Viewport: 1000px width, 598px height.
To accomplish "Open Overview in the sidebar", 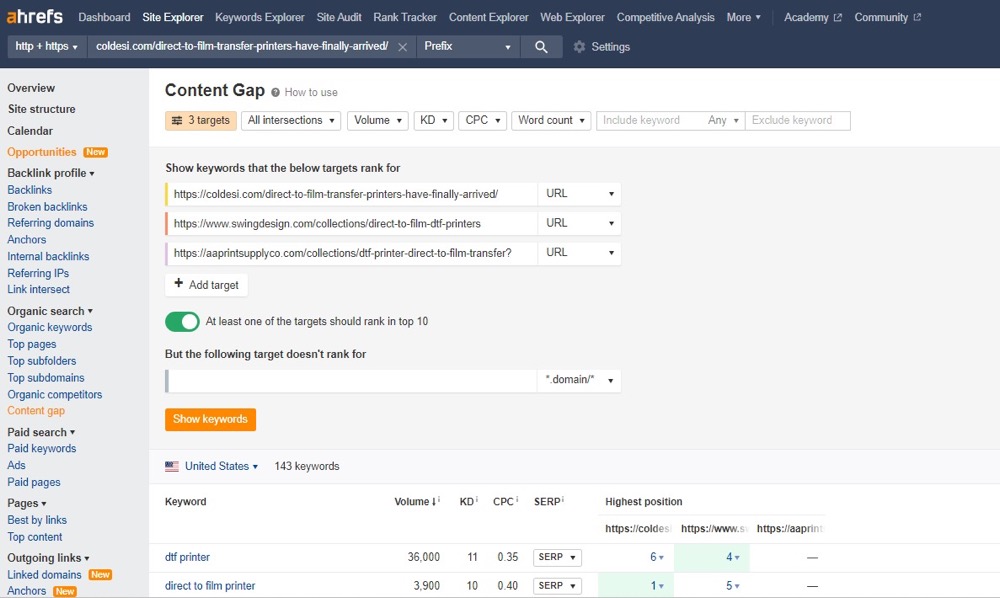I will coord(31,88).
